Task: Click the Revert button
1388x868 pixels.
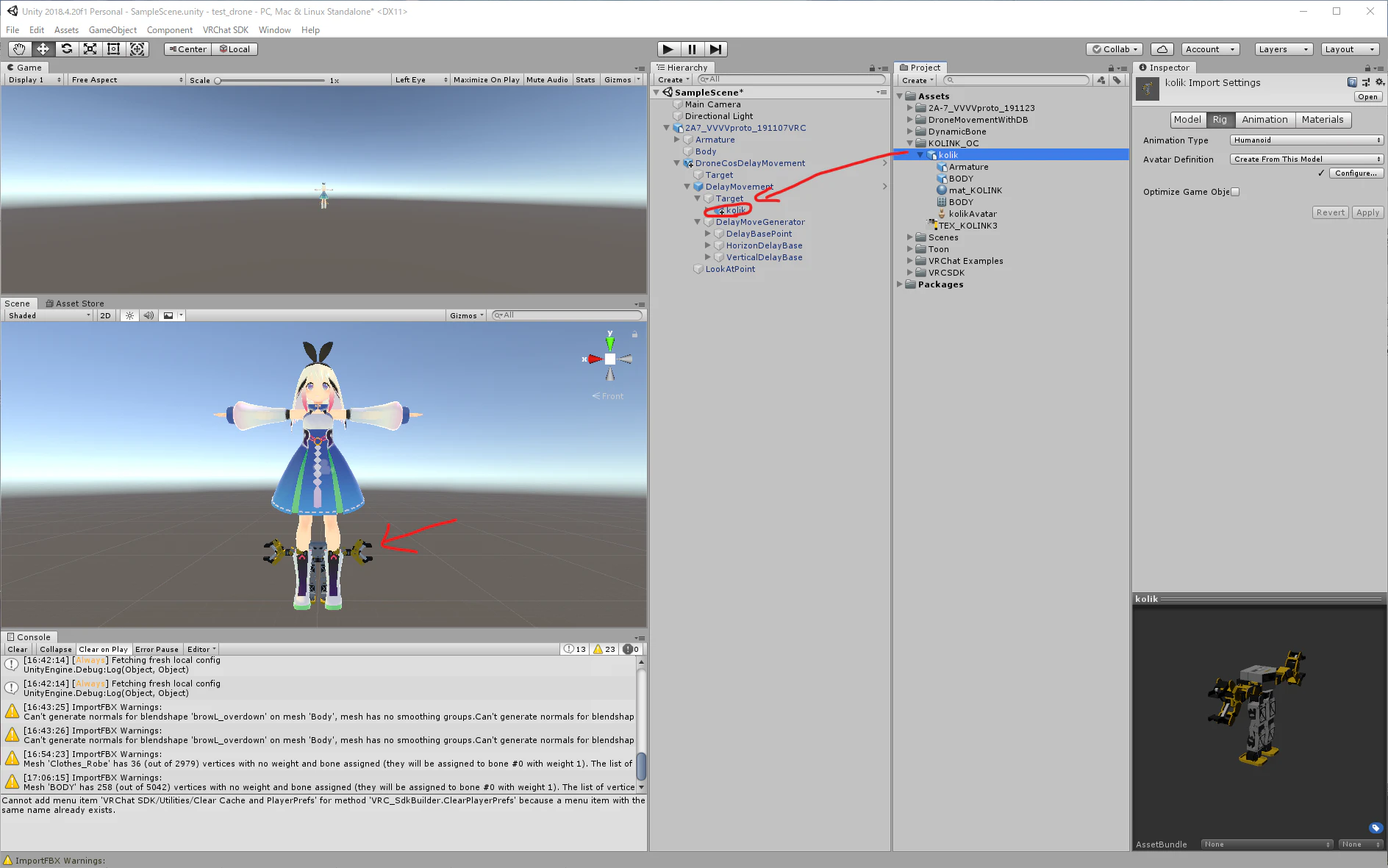Action: [1331, 212]
